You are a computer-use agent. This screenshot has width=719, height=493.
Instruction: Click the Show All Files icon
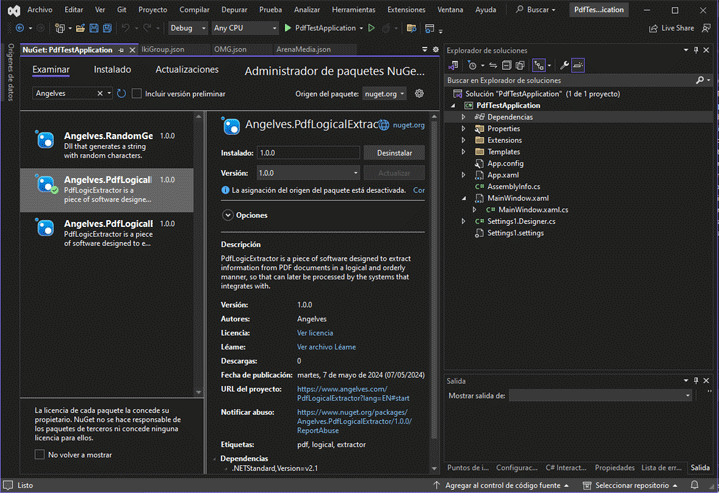[520, 66]
